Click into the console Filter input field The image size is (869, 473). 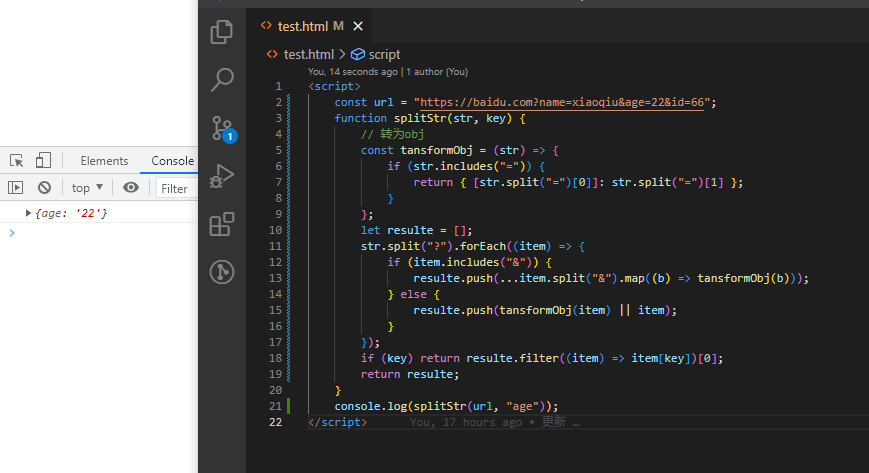pos(176,188)
